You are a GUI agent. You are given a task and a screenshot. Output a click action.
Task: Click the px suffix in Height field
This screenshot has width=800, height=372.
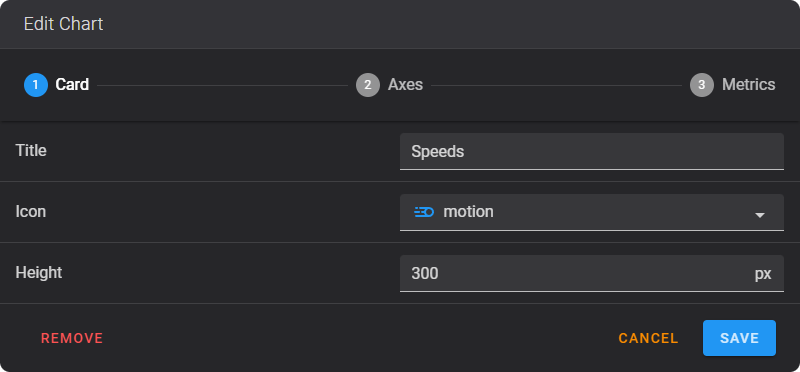click(763, 274)
